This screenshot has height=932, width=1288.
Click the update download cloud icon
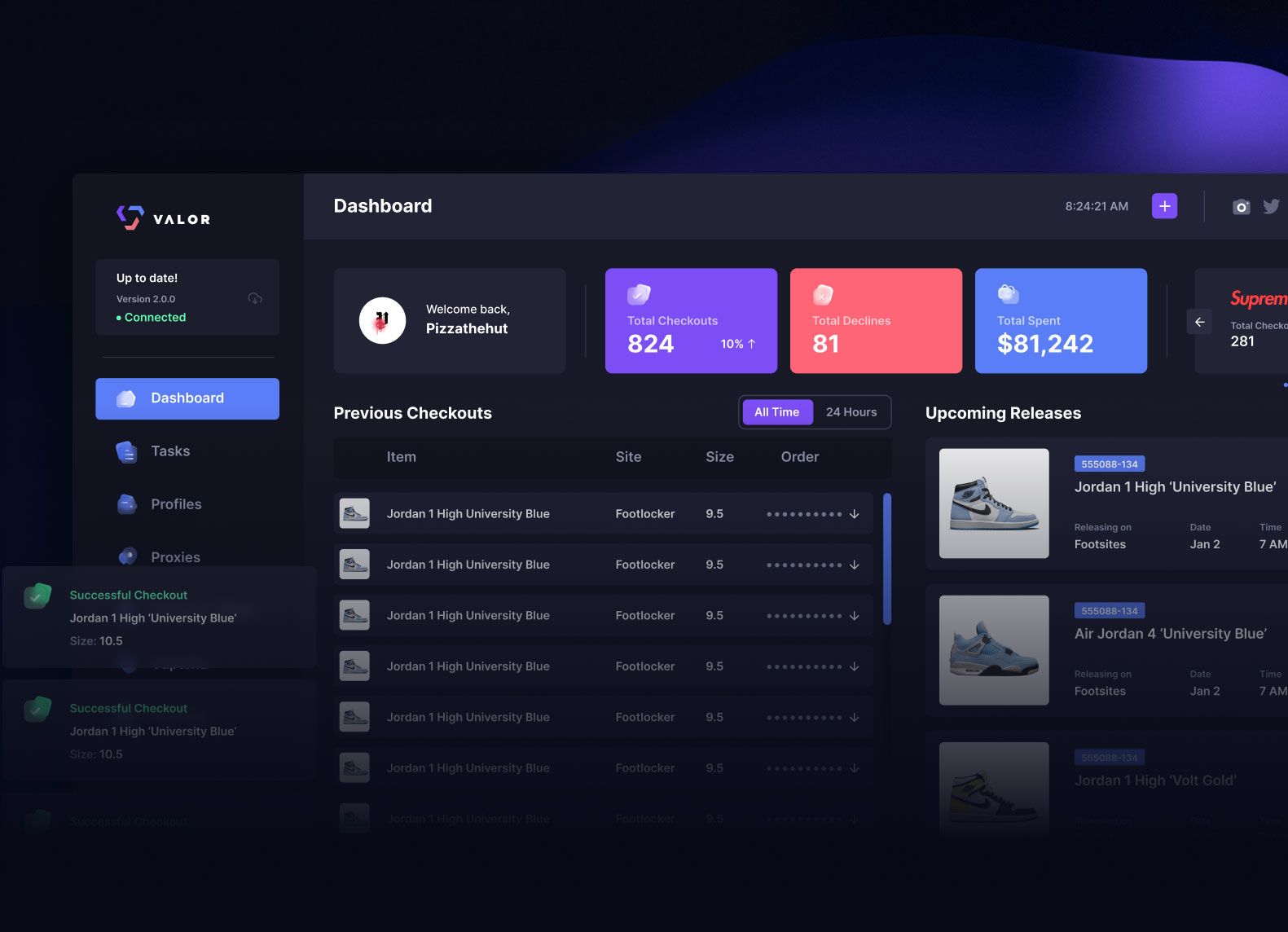[255, 298]
